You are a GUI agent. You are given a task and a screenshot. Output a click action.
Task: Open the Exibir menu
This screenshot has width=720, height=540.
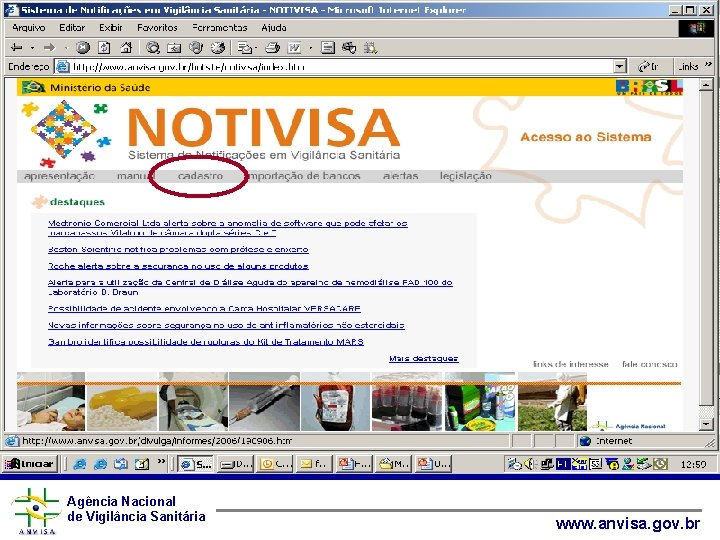click(111, 28)
